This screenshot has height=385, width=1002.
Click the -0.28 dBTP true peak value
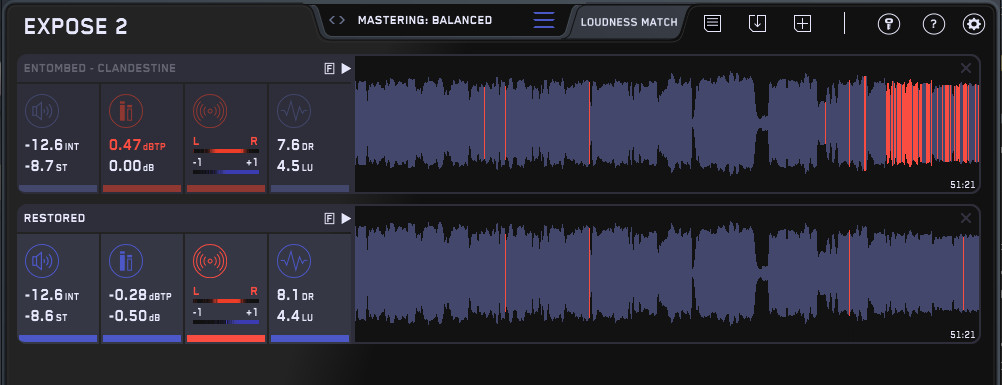(140, 296)
